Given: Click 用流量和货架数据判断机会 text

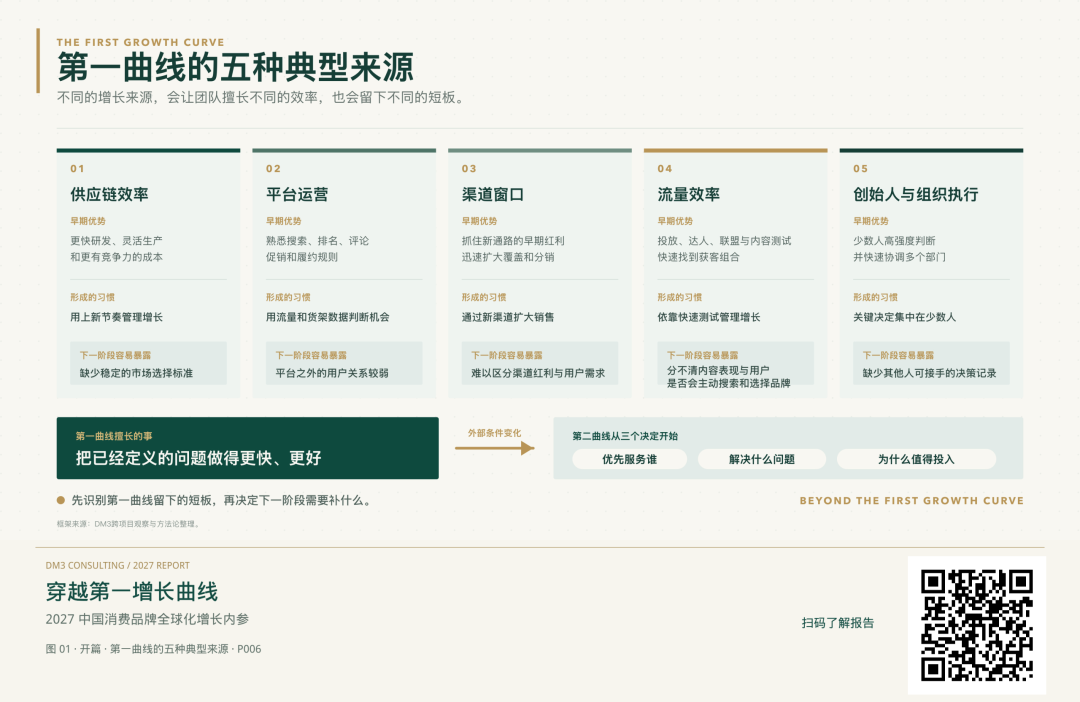Looking at the screenshot, I should pyautogui.click(x=328, y=317).
